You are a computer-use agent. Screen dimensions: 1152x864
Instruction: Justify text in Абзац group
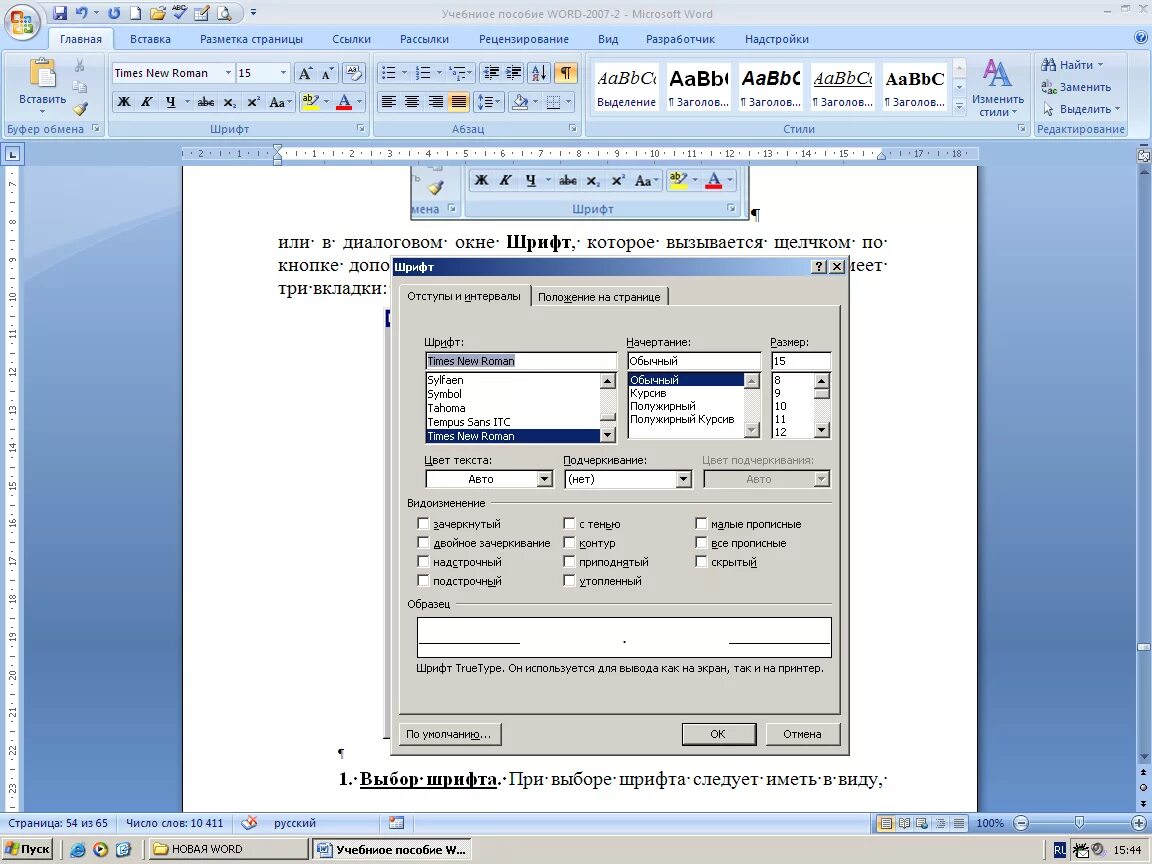(x=458, y=102)
